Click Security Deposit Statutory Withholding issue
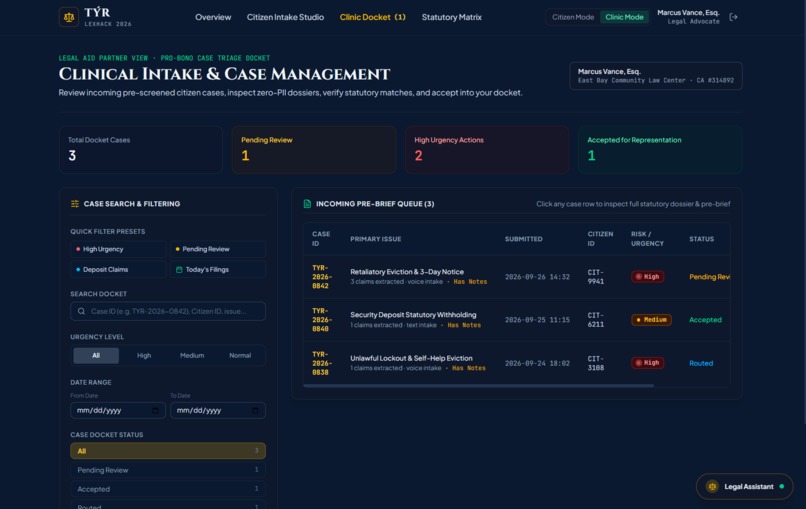The height and width of the screenshot is (509, 806). 413,315
